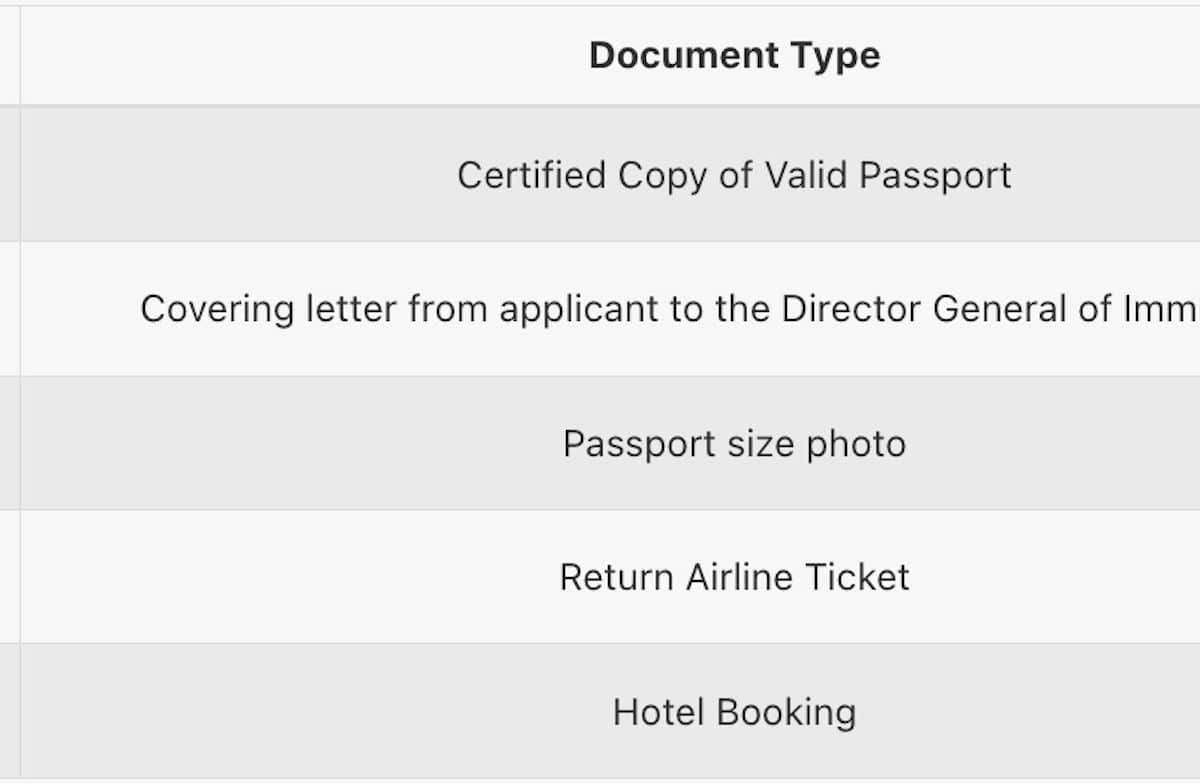
Task: Click the "Return Airline Ticket" entry
Action: [734, 577]
